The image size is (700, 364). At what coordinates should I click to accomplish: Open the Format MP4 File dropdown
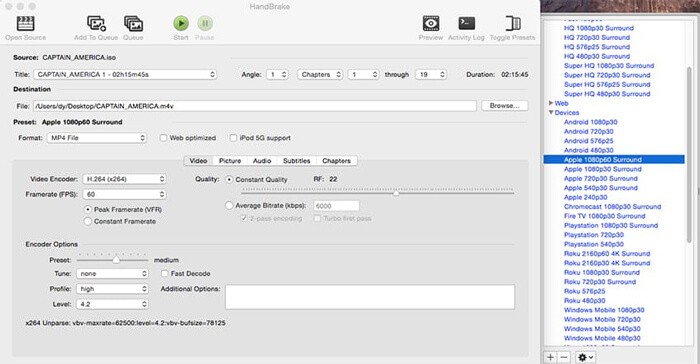click(x=97, y=138)
